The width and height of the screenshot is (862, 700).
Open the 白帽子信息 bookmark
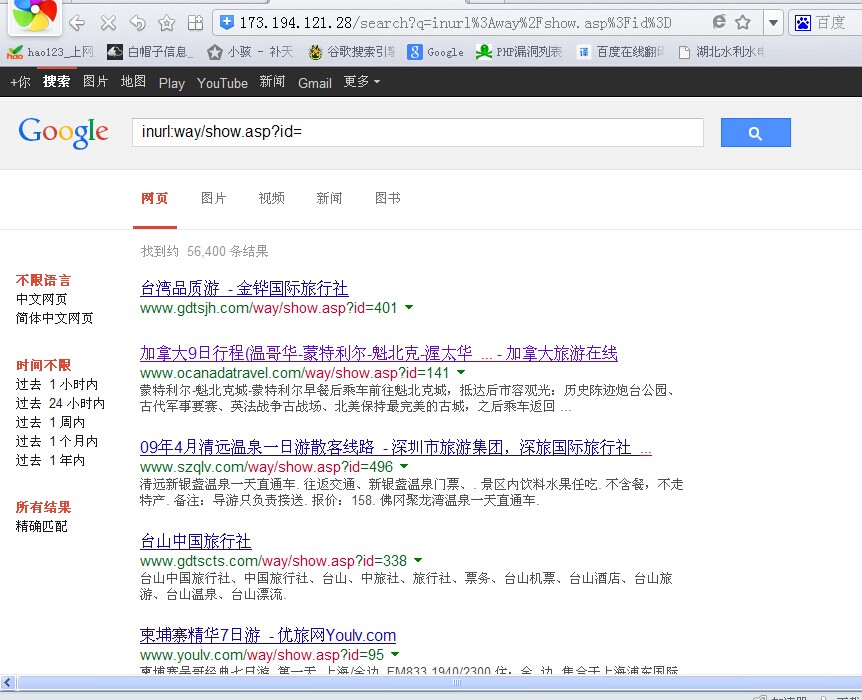pos(150,52)
